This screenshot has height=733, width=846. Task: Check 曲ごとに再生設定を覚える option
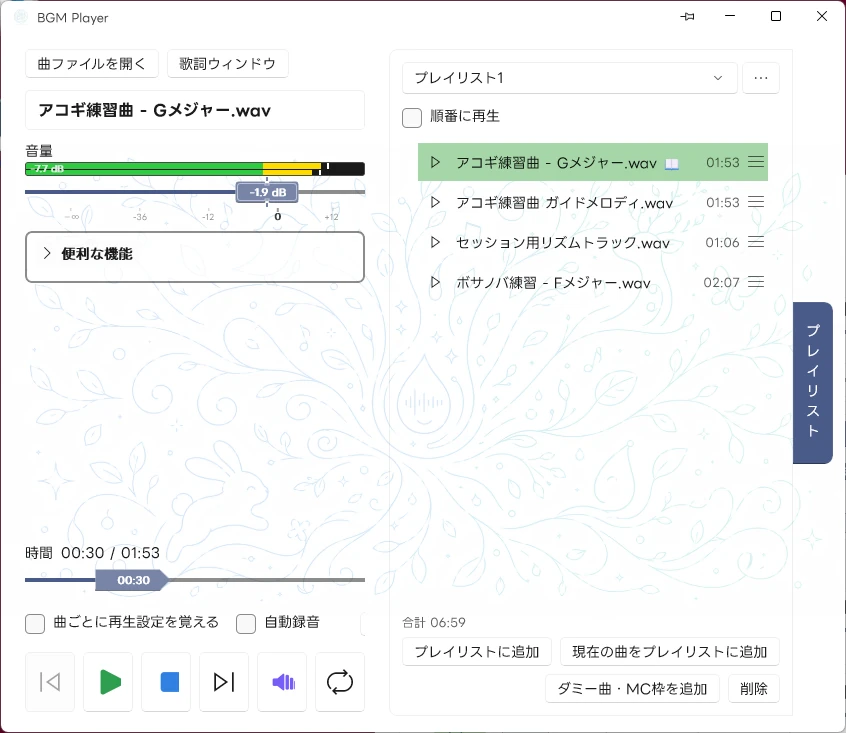[x=35, y=624]
